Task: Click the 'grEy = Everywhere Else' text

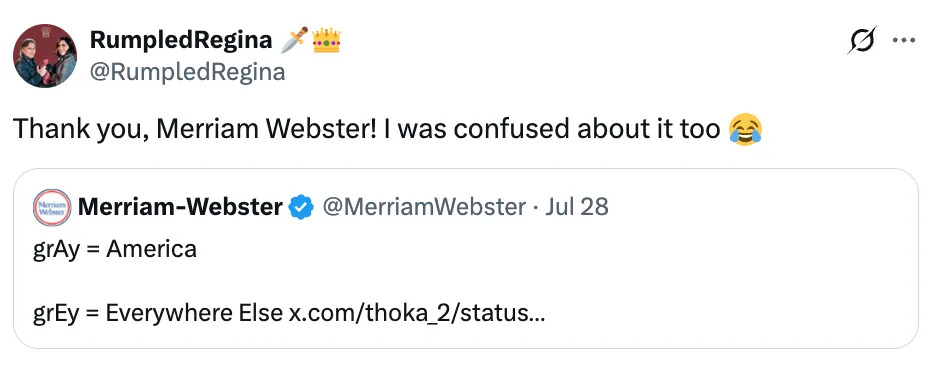Action: 158,313
